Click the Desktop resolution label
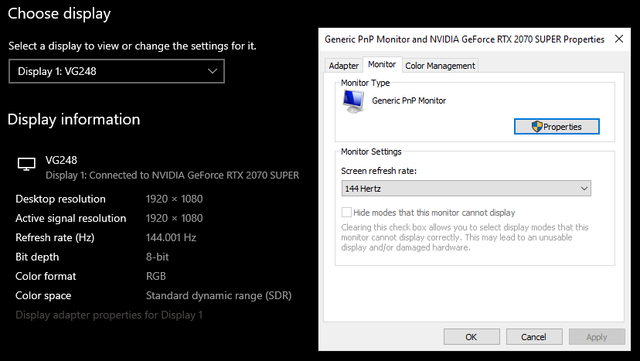 point(60,199)
